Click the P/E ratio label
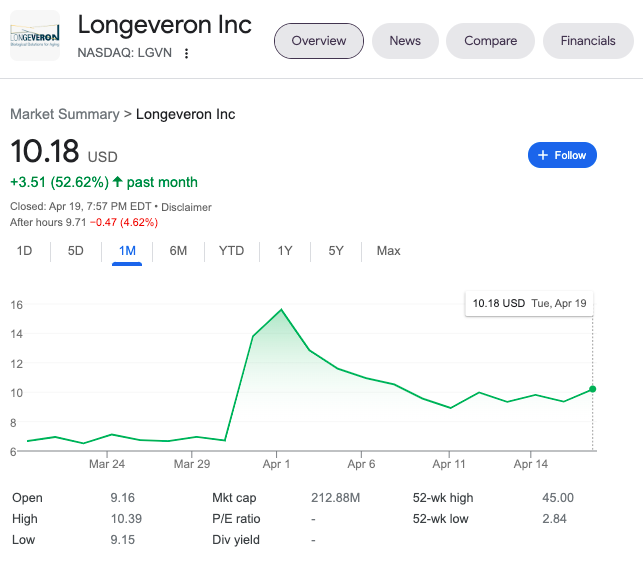The image size is (643, 562). click(236, 519)
